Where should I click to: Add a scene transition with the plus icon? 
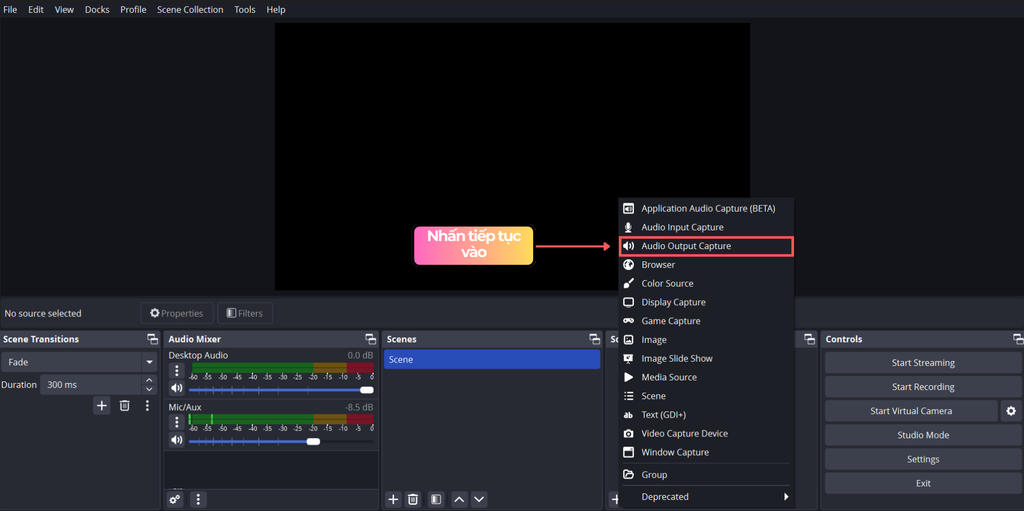click(x=101, y=406)
